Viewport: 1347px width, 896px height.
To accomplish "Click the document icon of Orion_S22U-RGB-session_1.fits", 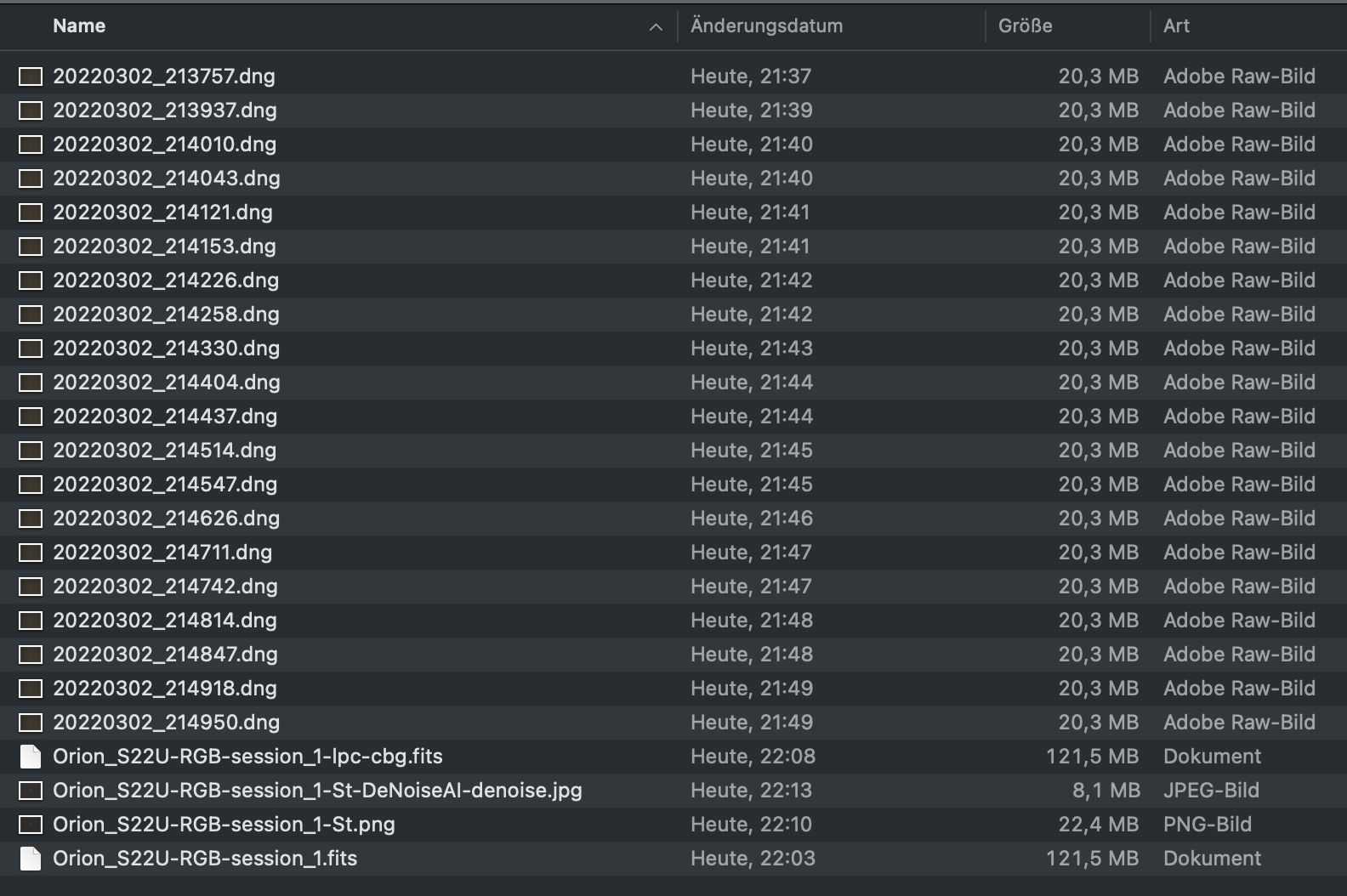I will pyautogui.click(x=31, y=859).
